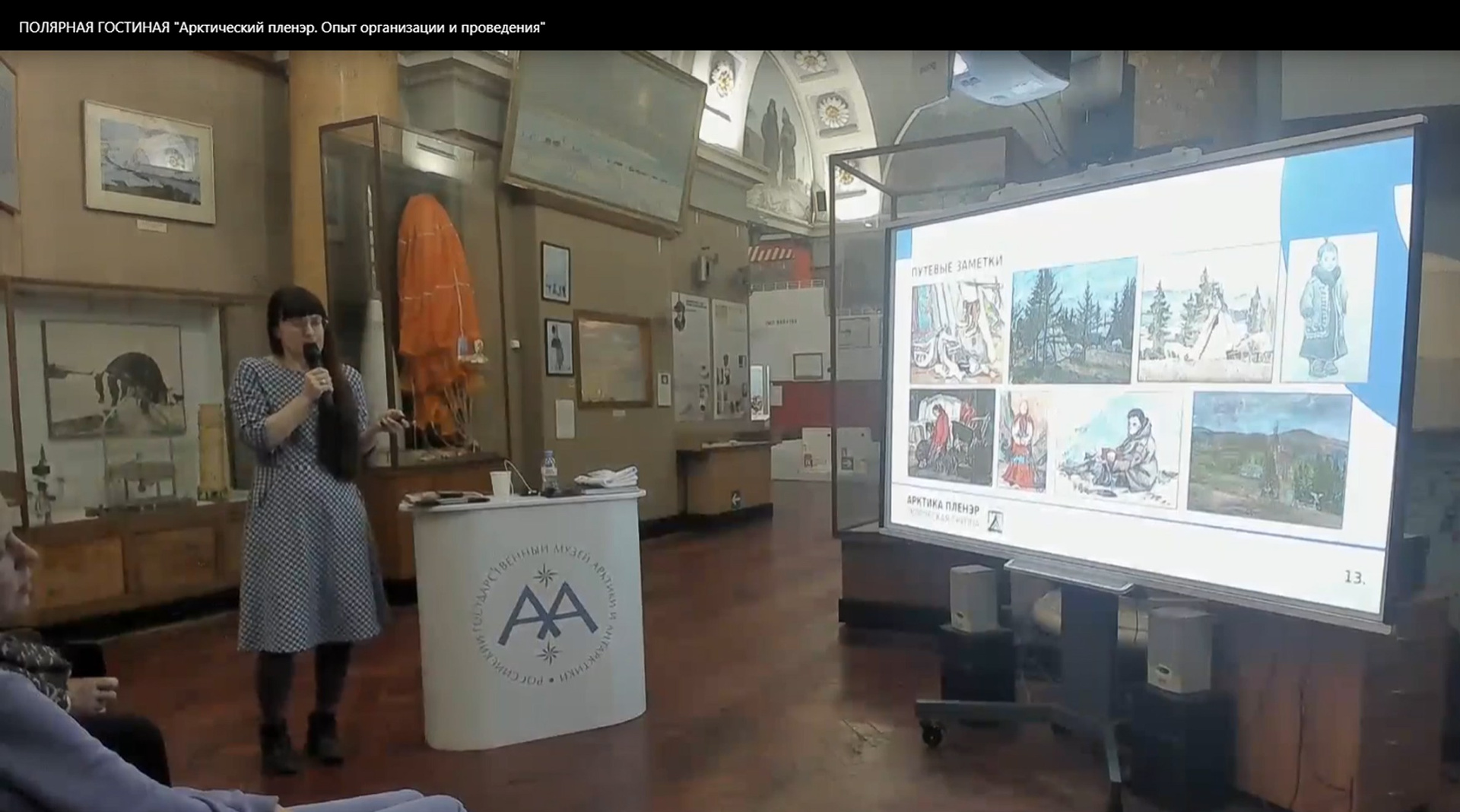Click the paper cup on the podium
Viewport: 1460px width, 812px height.
(500, 483)
